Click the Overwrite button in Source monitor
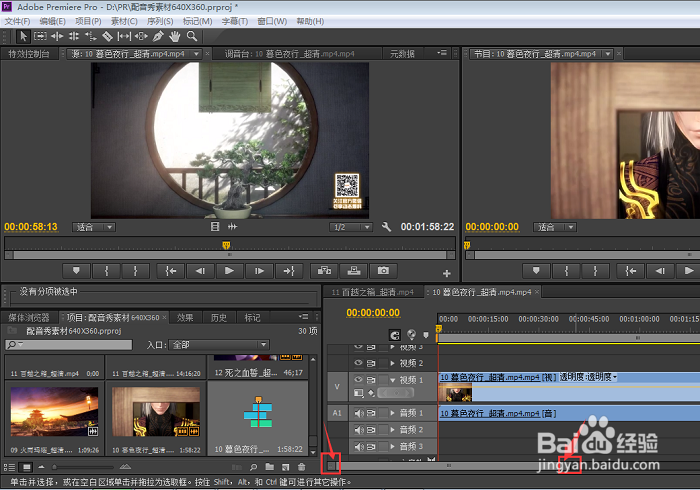Image resolution: width=700 pixels, height=490 pixels. click(354, 270)
